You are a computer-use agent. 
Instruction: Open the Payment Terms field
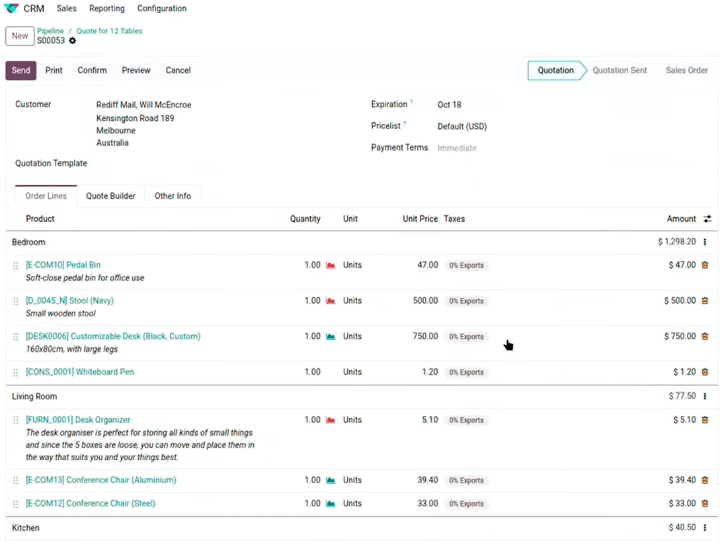point(457,148)
